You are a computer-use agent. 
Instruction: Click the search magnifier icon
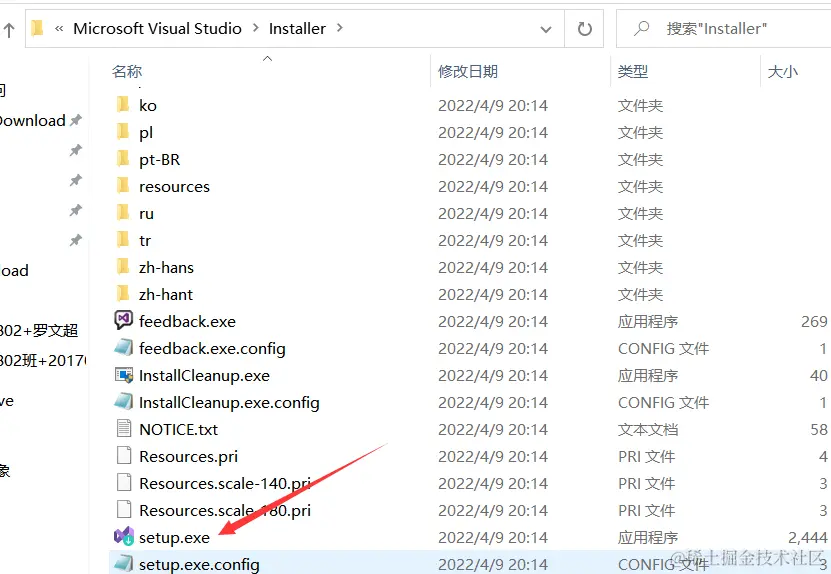(x=641, y=28)
